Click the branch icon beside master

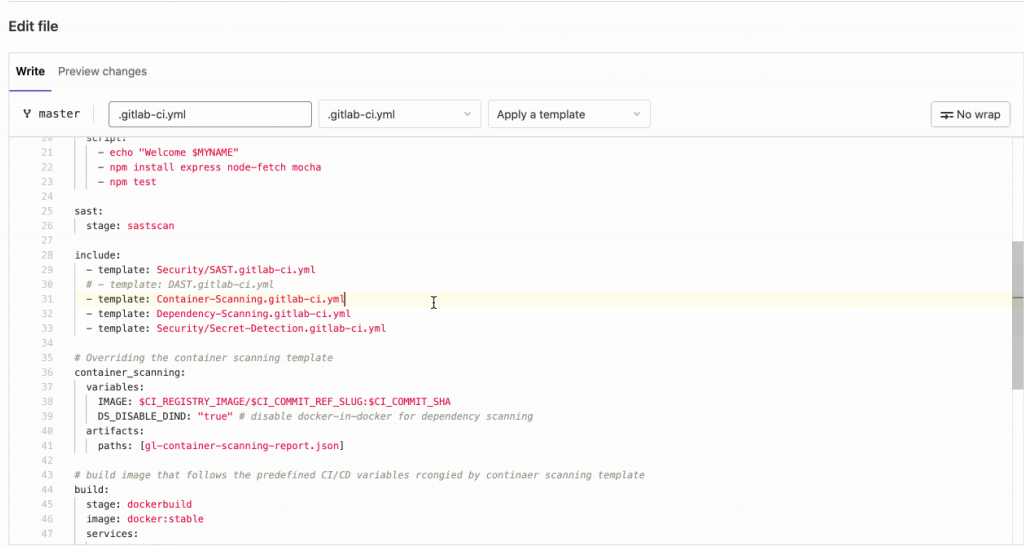[x=27, y=114]
